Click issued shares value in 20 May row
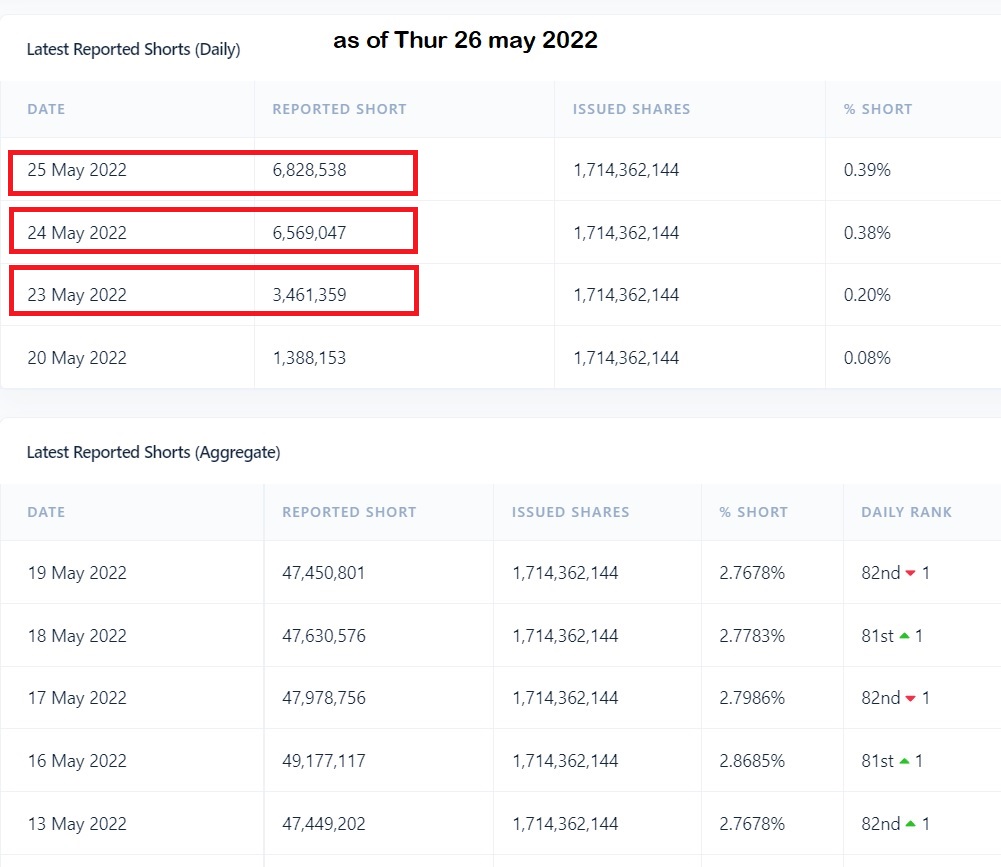 click(x=626, y=358)
